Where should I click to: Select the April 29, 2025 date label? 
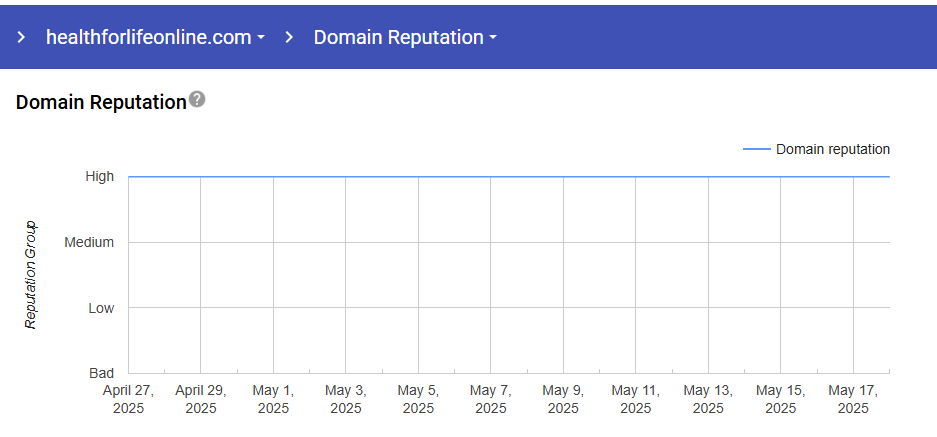200,399
